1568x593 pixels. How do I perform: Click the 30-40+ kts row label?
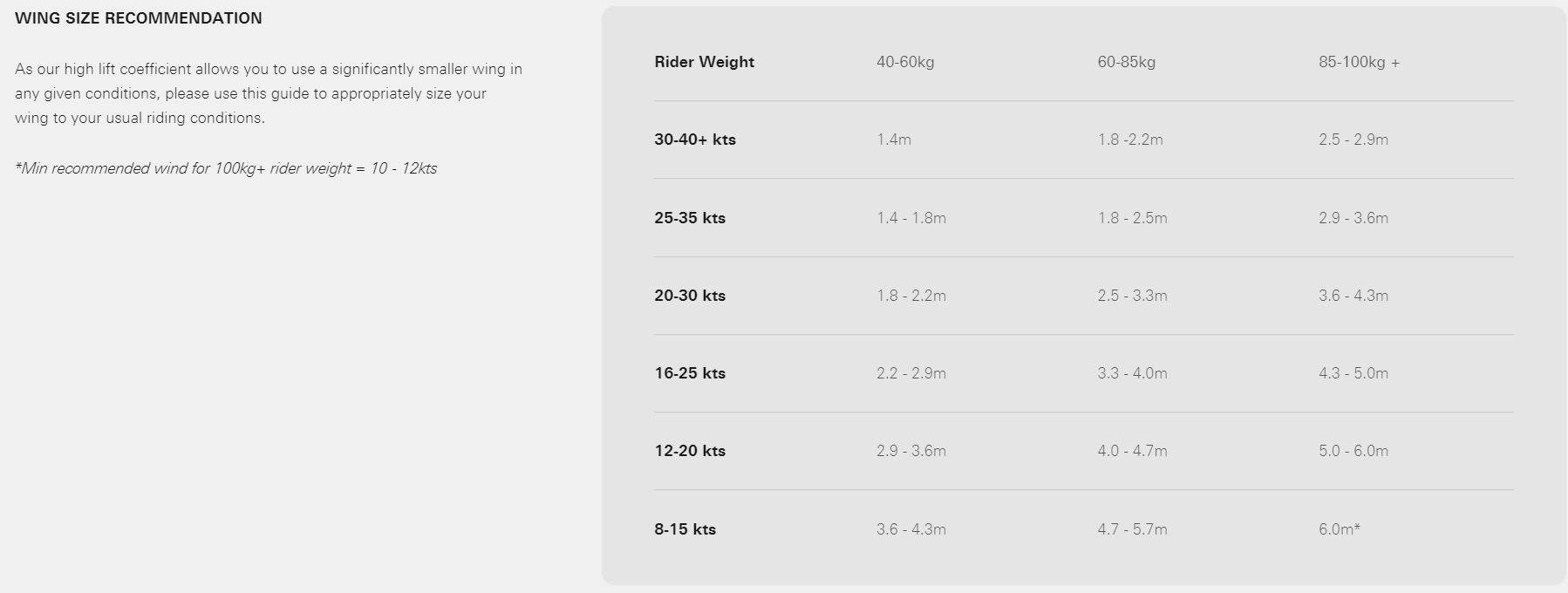click(x=694, y=140)
